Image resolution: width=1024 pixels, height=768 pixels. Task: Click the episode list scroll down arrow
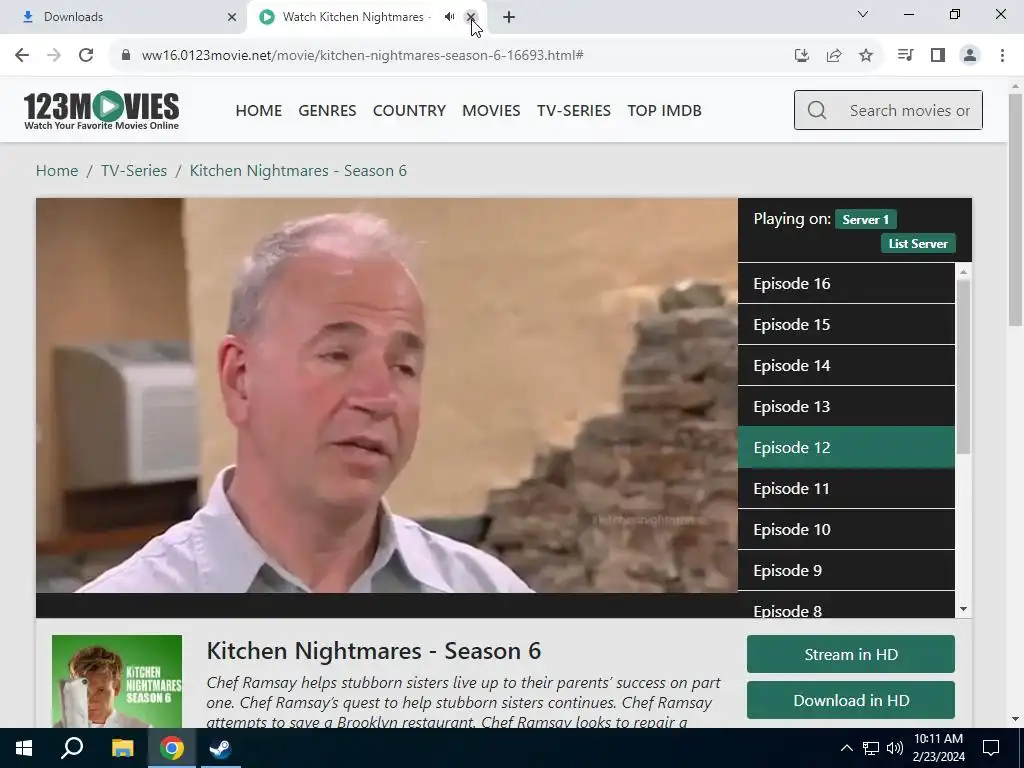click(x=963, y=609)
